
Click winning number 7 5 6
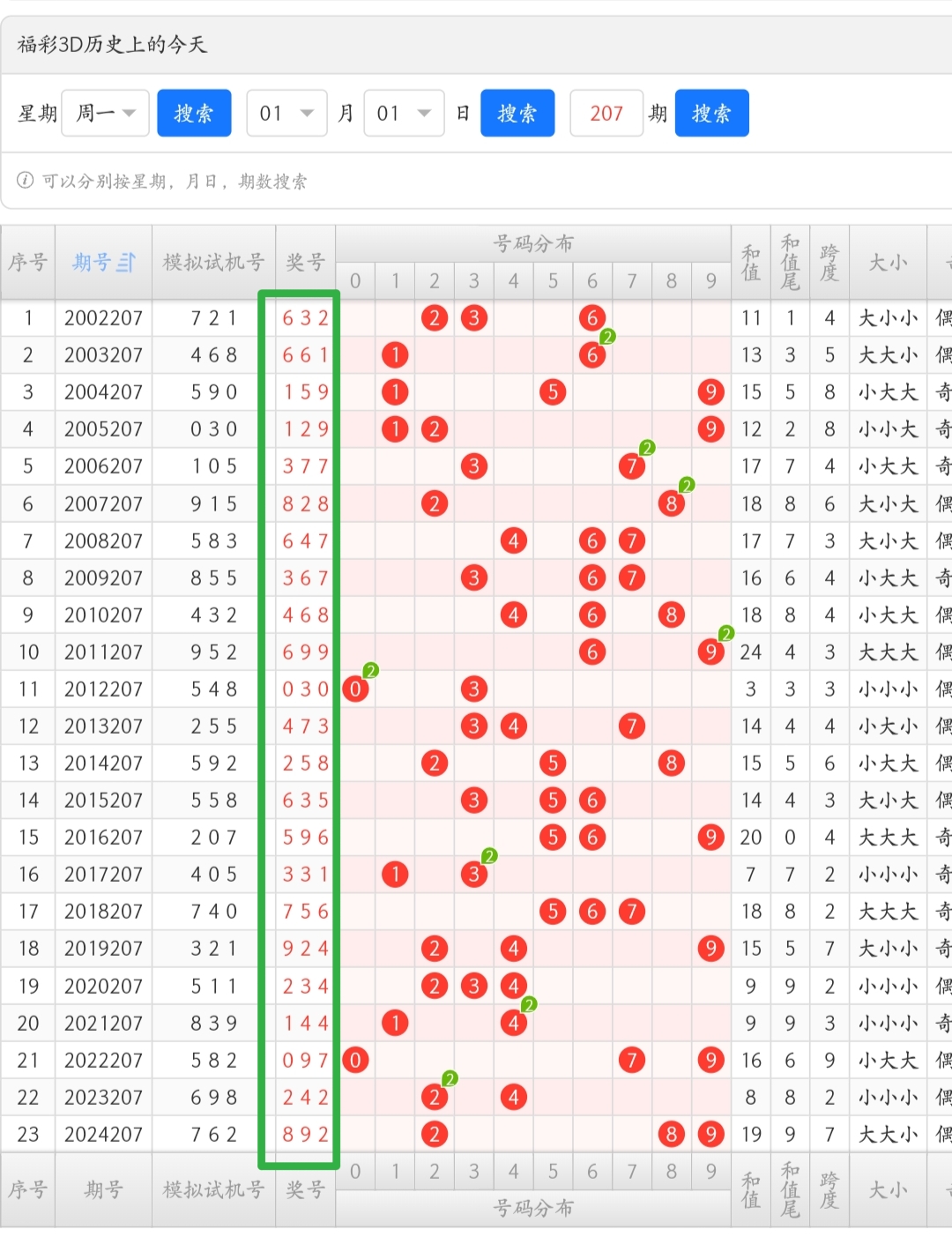[305, 912]
